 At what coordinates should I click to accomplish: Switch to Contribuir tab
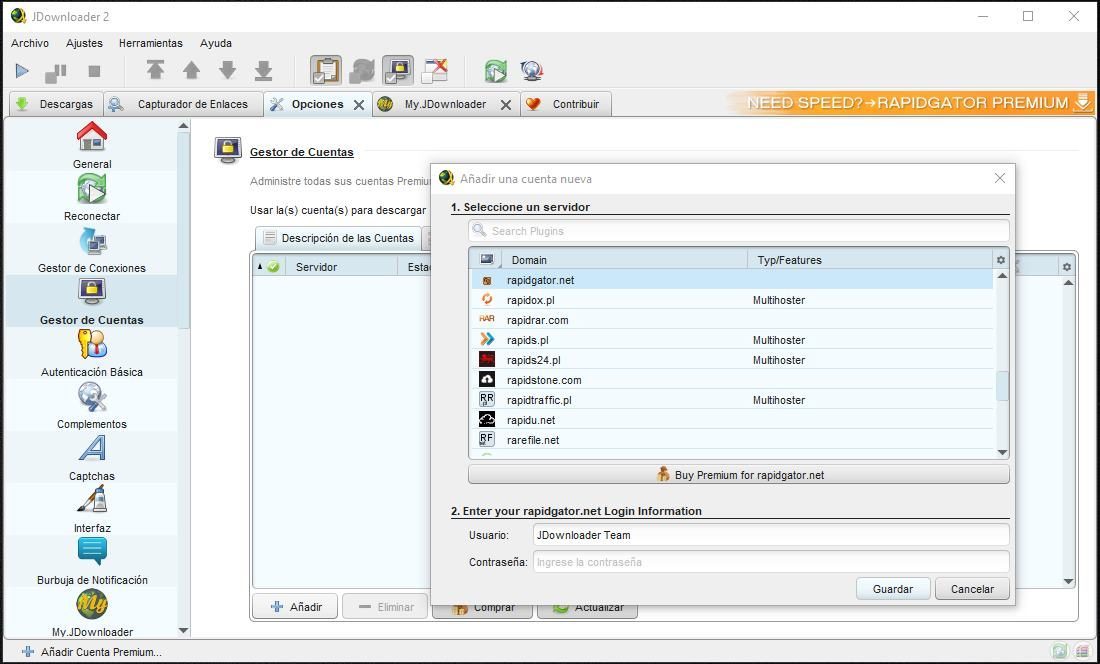click(565, 104)
